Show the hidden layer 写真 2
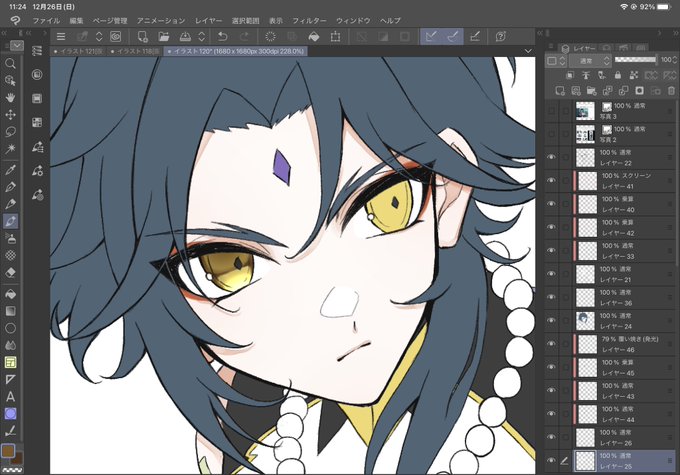This screenshot has height=475, width=680. pos(551,134)
